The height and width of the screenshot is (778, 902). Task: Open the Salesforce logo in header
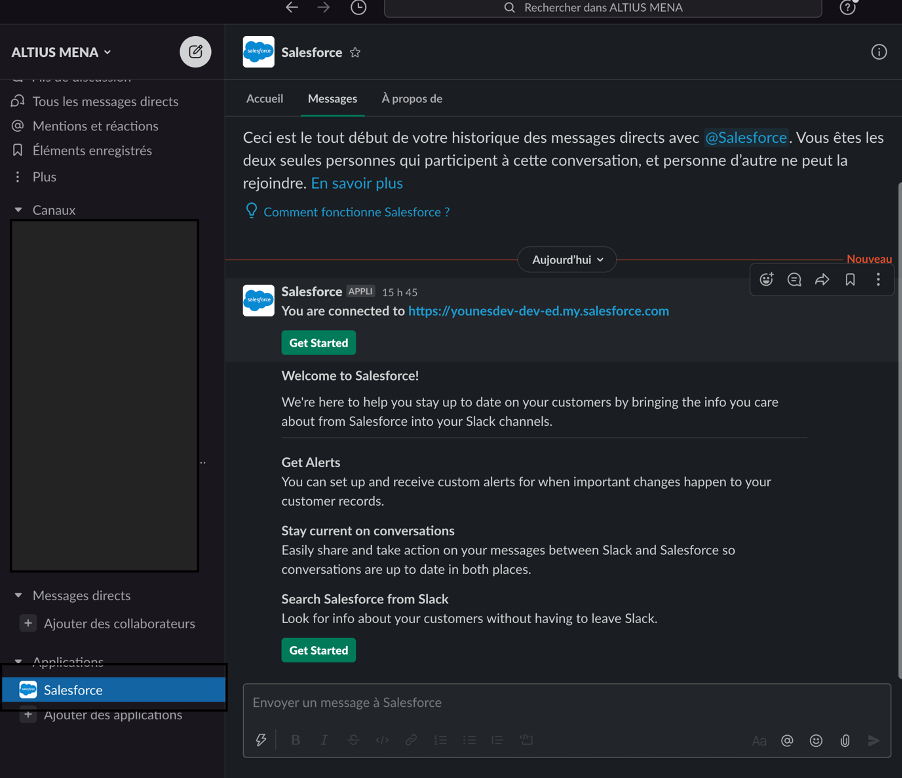258,52
